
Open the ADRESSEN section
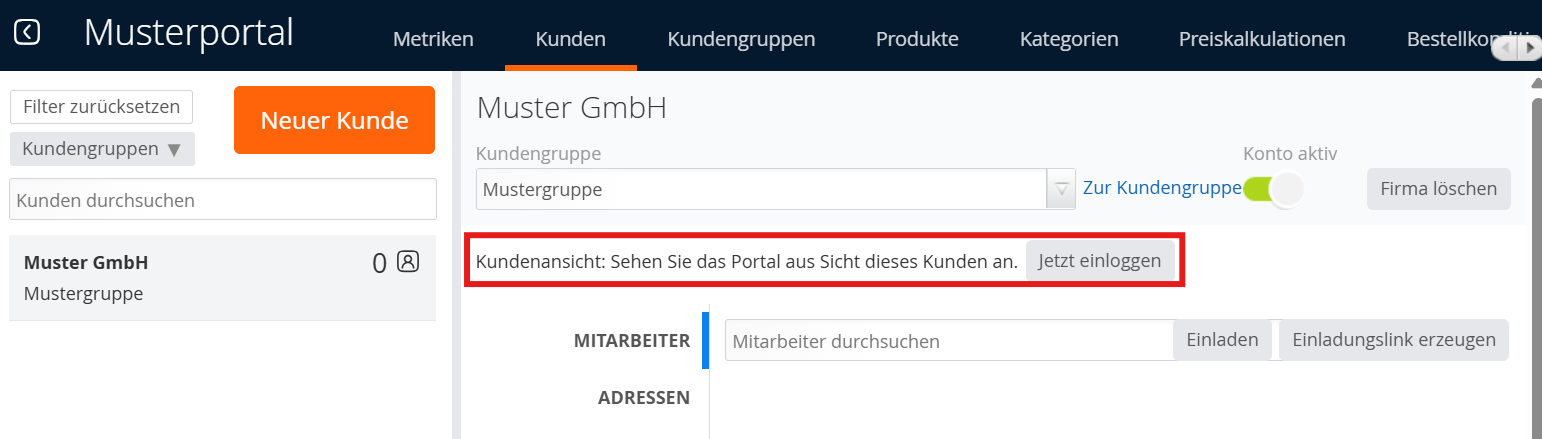(x=643, y=397)
